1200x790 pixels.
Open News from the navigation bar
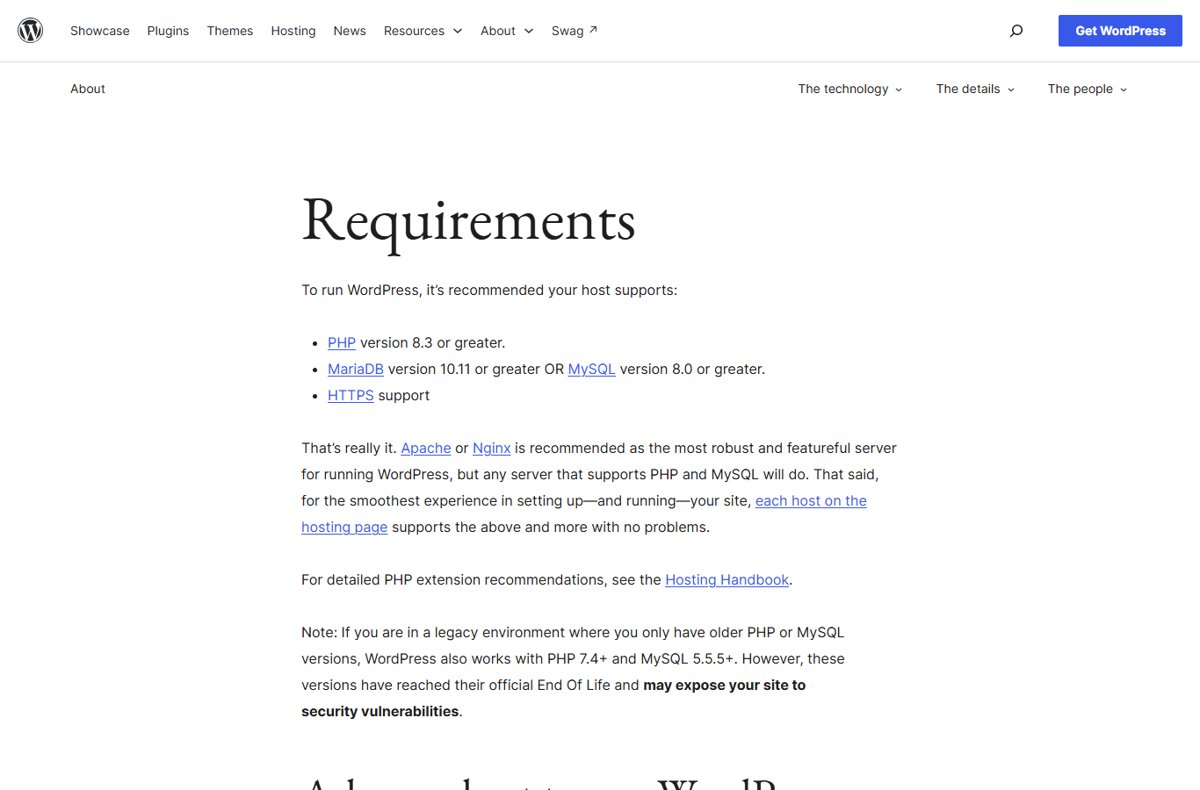(x=350, y=31)
